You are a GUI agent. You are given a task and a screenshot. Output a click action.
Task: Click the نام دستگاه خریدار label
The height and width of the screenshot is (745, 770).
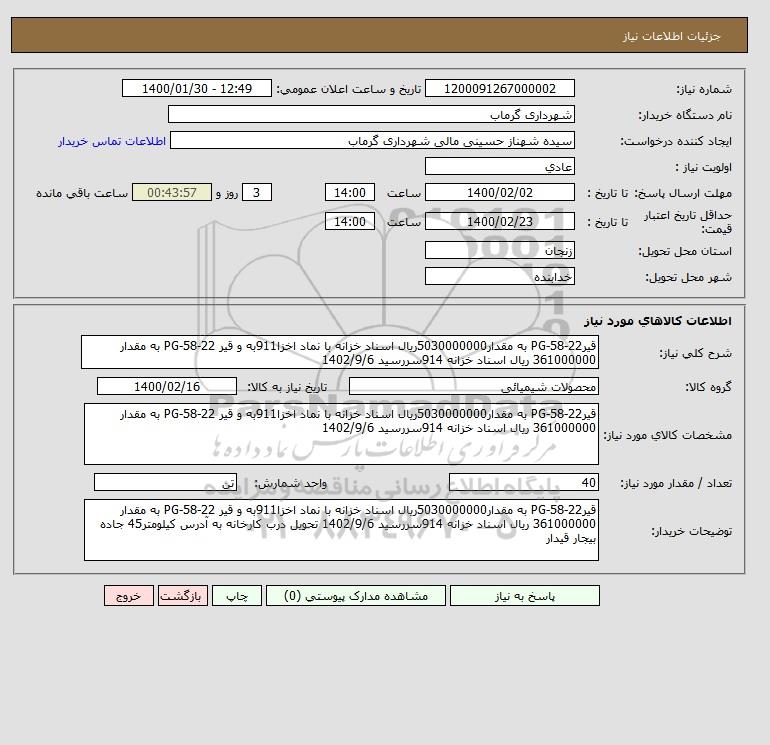click(685, 115)
